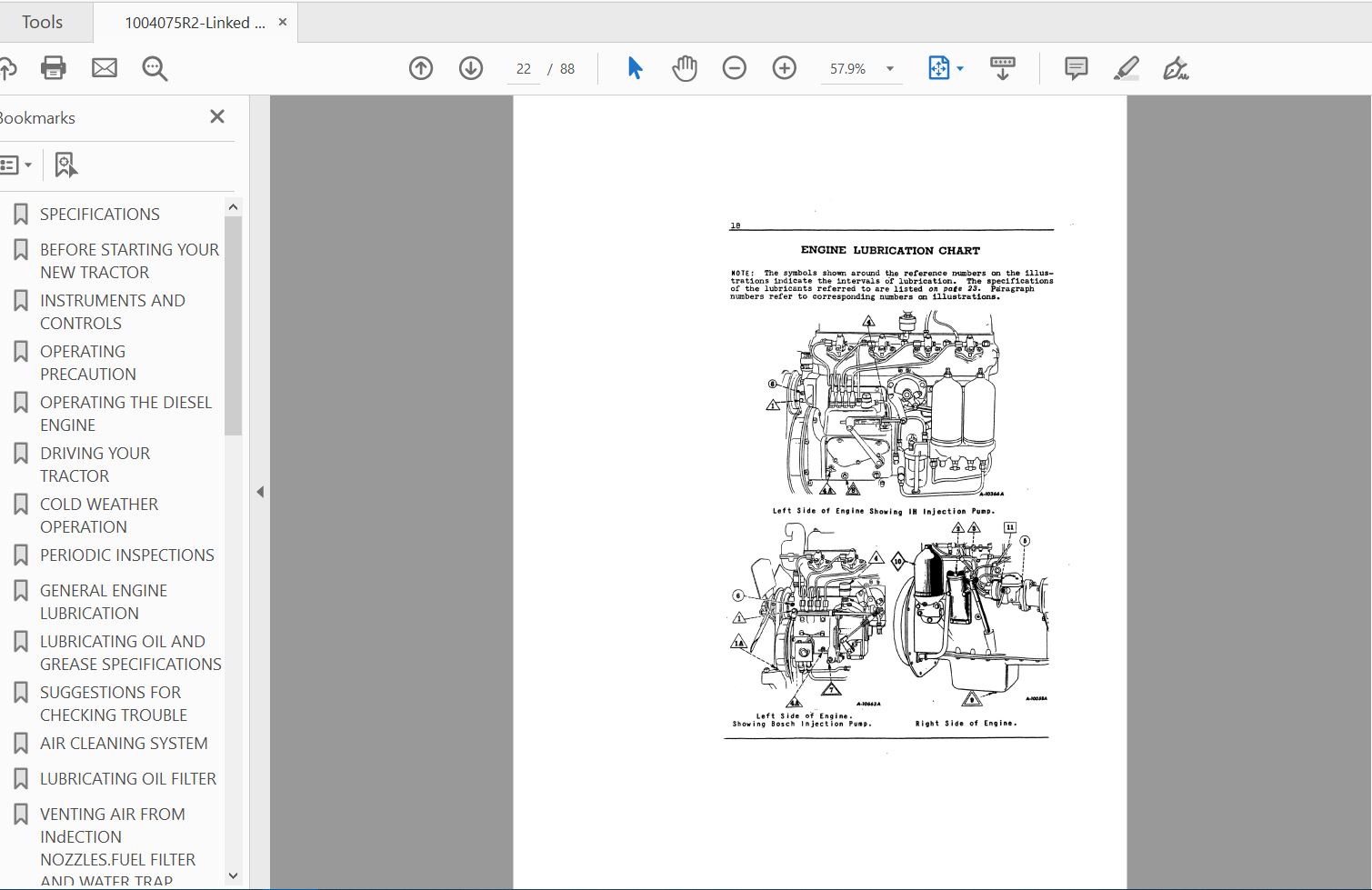Image resolution: width=1372 pixels, height=890 pixels.
Task: Click the Right Side of Engine illustration
Action: coord(972,616)
